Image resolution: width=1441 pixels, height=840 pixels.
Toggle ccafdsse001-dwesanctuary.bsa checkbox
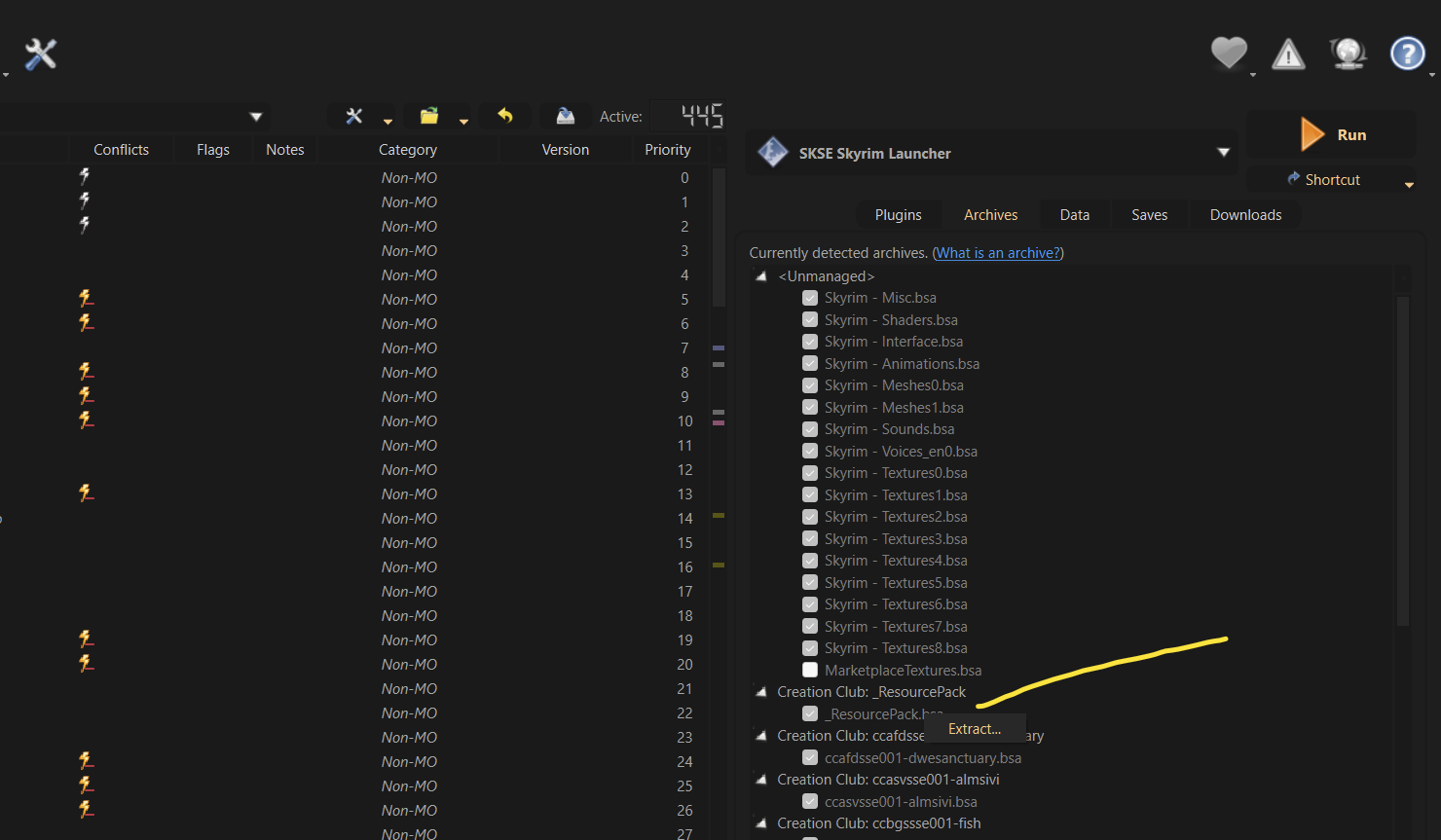coord(810,757)
